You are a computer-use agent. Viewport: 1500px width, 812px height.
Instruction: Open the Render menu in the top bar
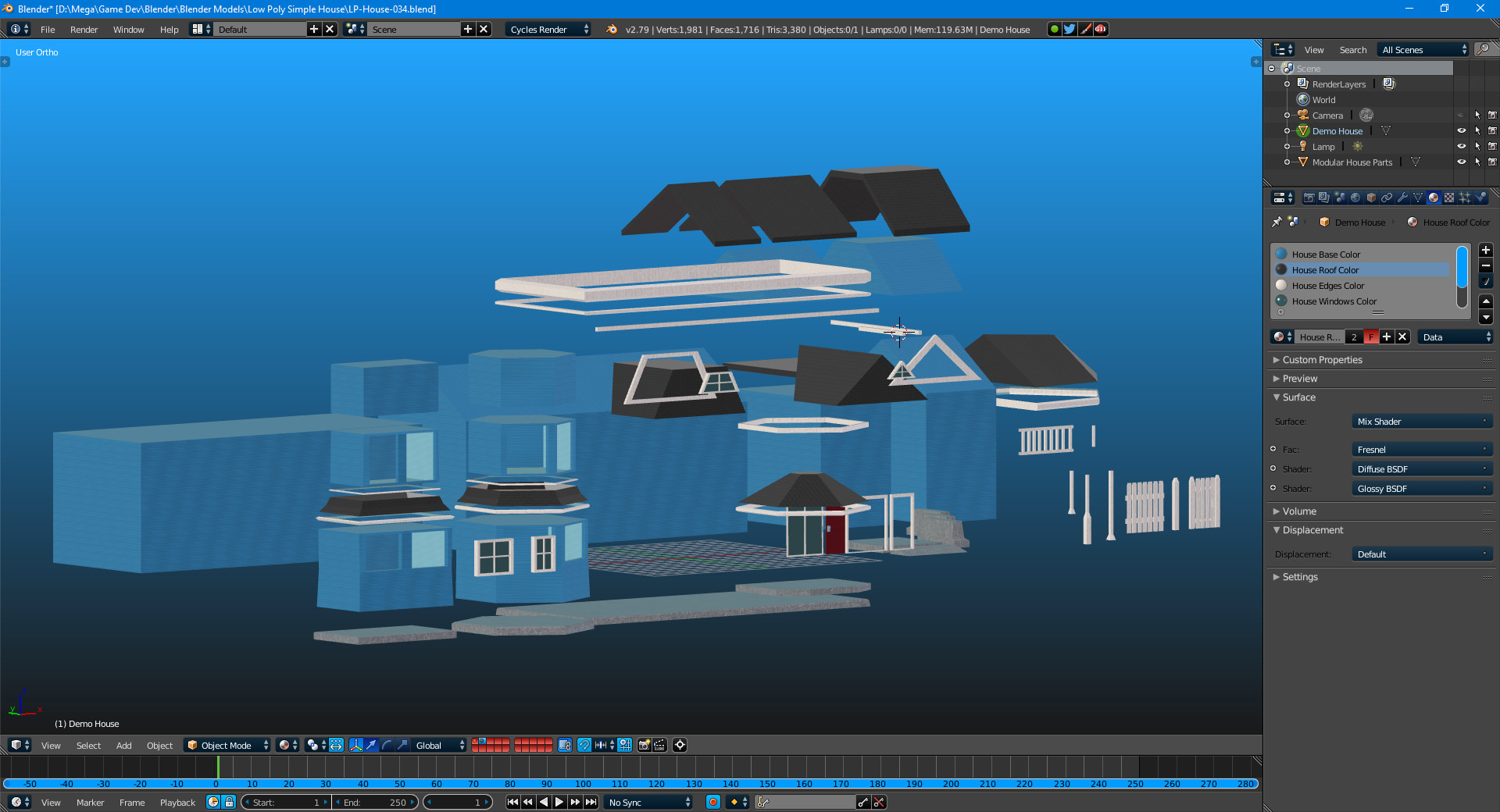pos(84,29)
